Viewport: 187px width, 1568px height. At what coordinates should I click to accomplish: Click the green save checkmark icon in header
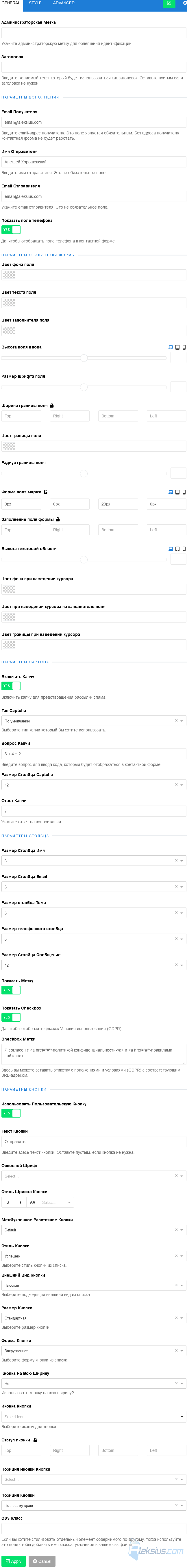click(x=169, y=4)
